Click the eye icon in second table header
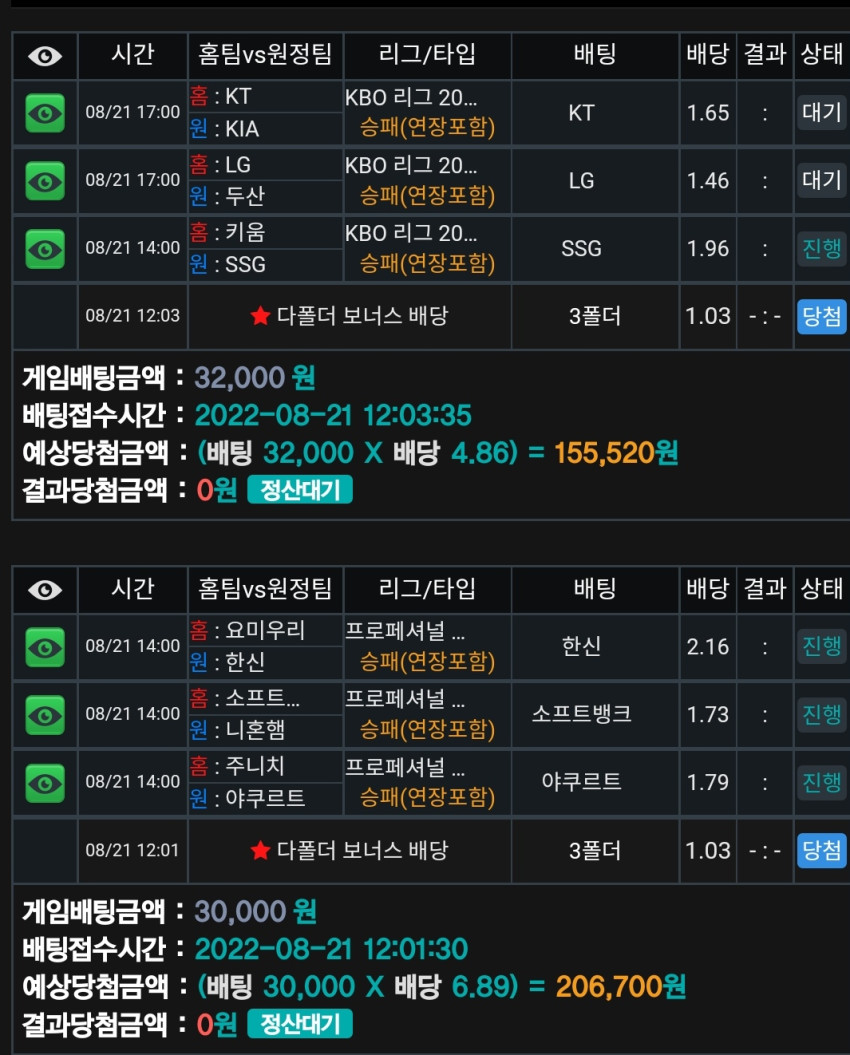 [45, 590]
